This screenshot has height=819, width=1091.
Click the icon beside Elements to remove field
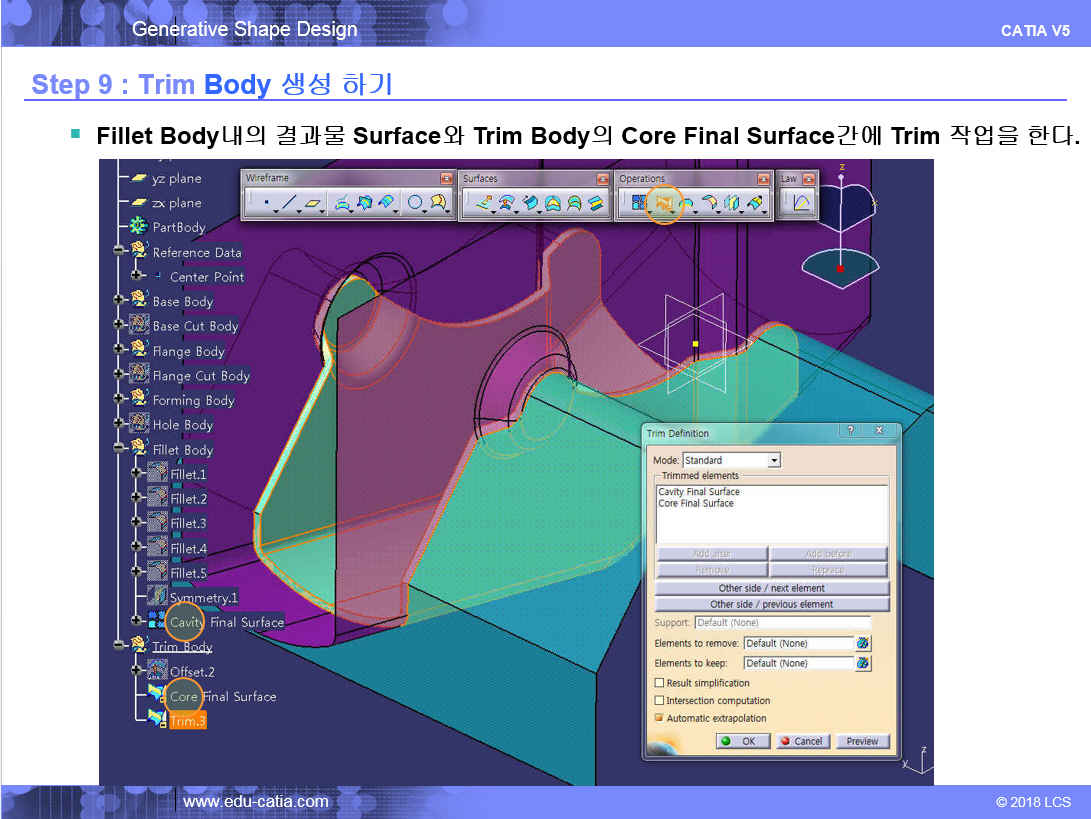pos(863,643)
